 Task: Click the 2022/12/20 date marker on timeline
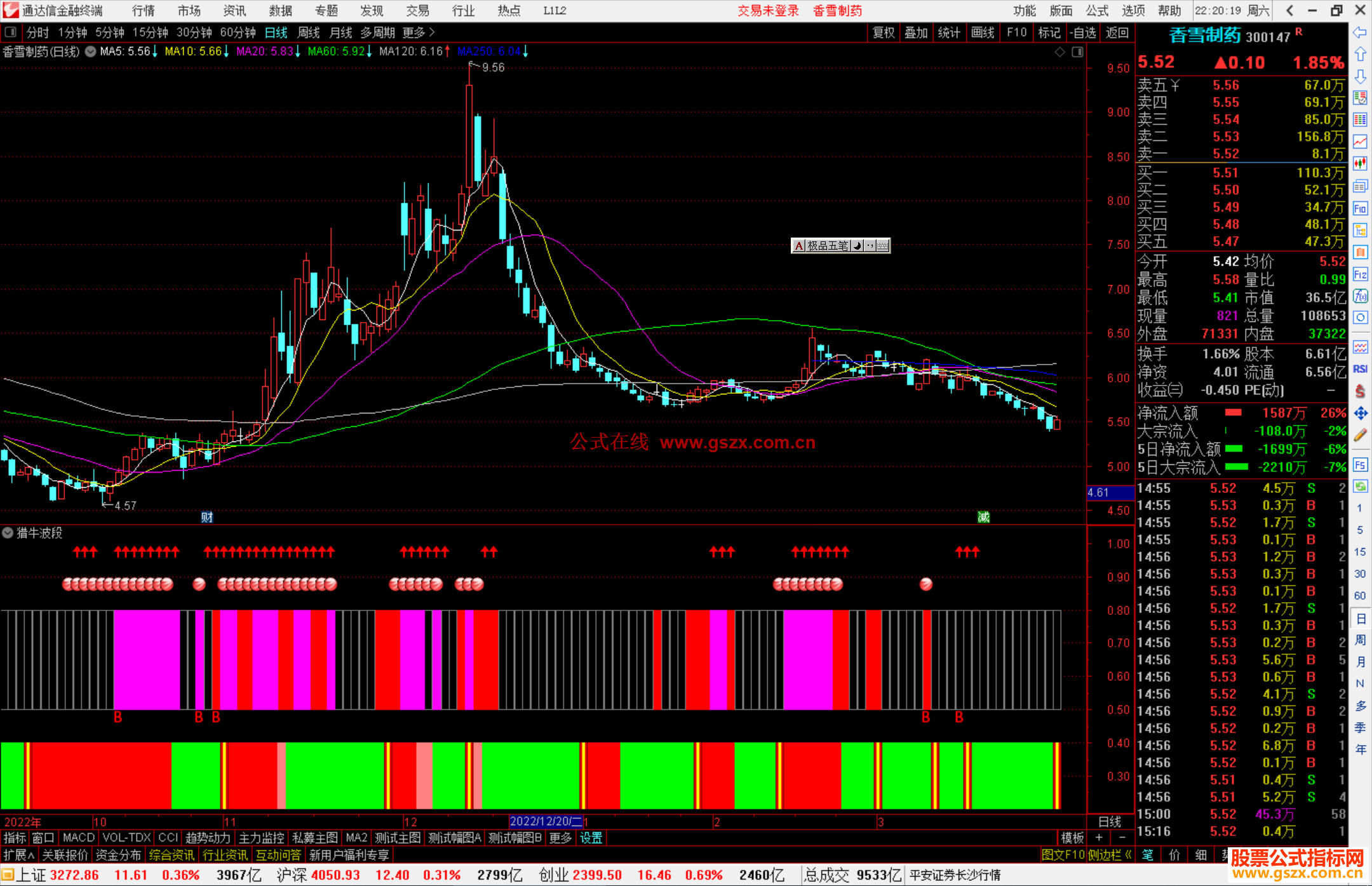point(545,821)
